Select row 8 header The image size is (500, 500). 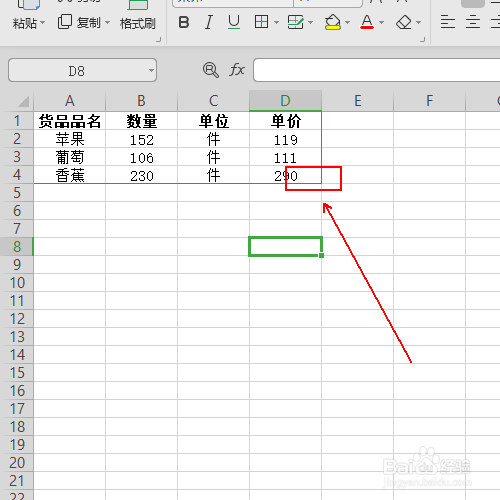coord(17,247)
